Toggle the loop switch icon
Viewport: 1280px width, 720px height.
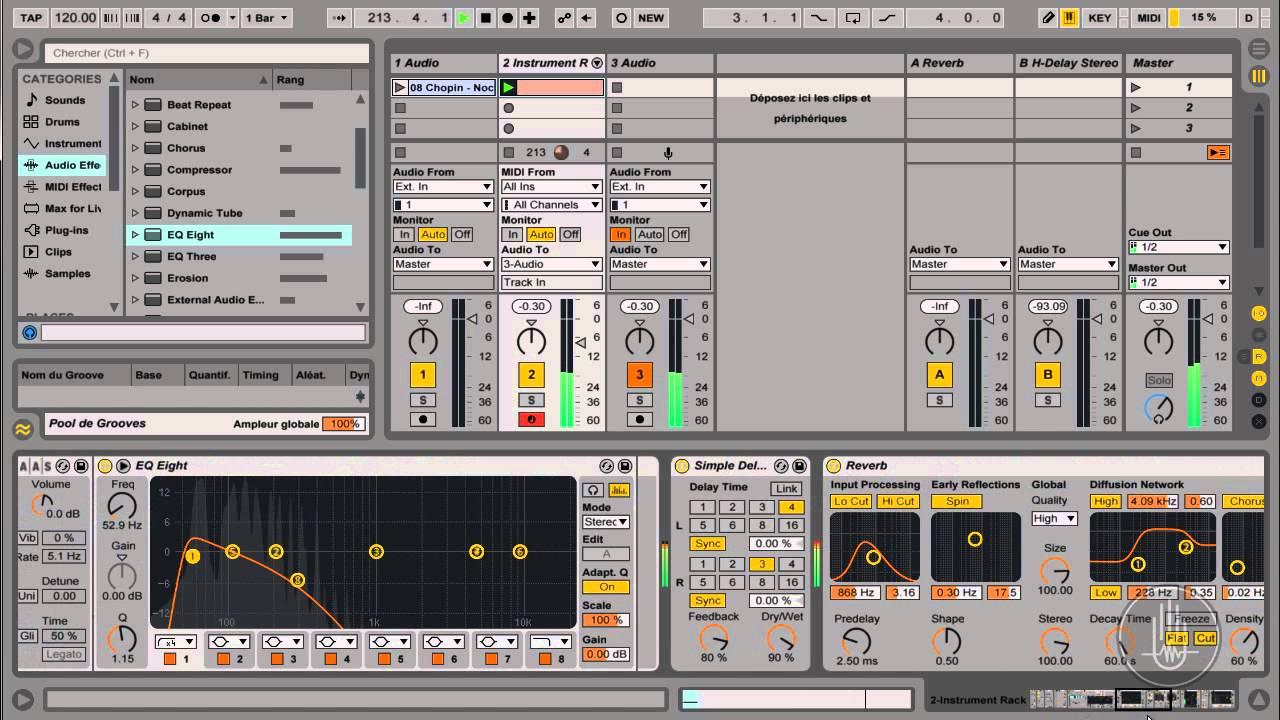(854, 18)
